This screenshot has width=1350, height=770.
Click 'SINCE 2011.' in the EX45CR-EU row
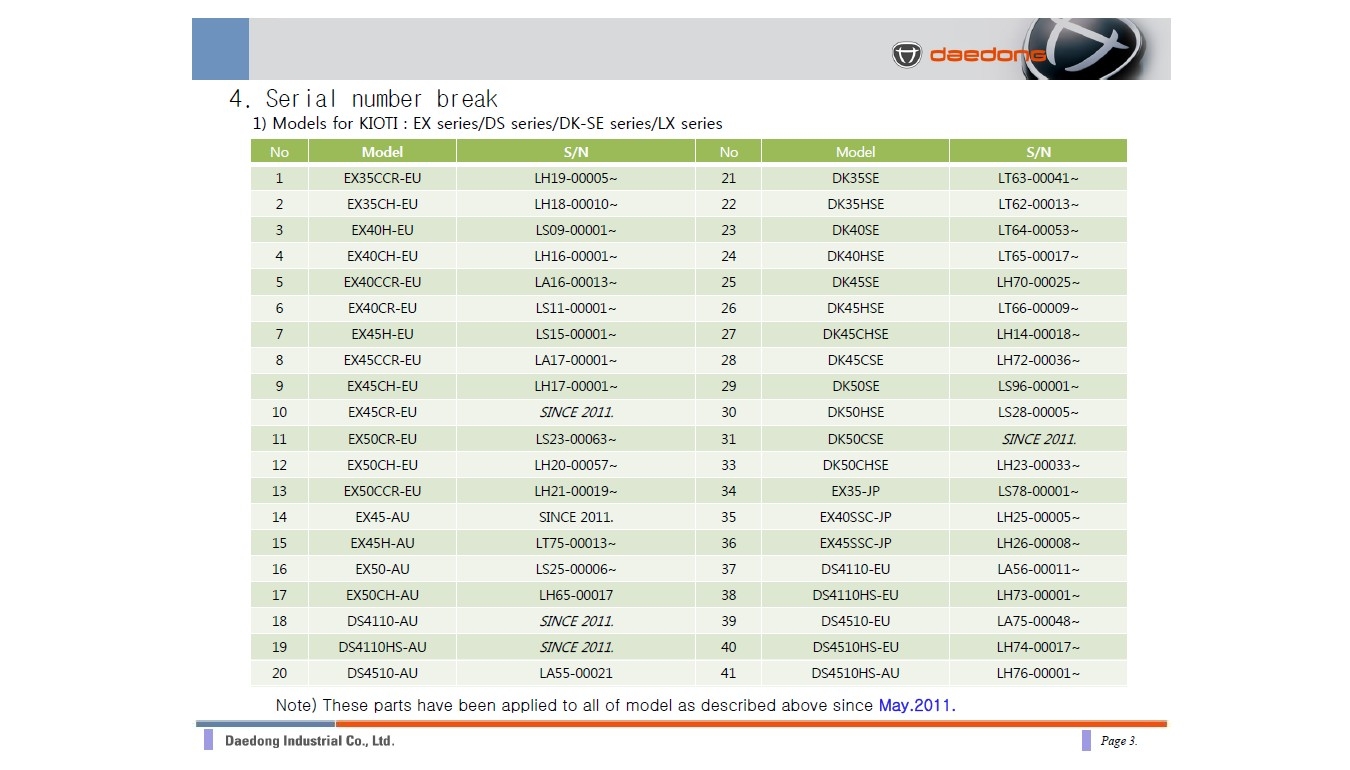[x=576, y=412]
